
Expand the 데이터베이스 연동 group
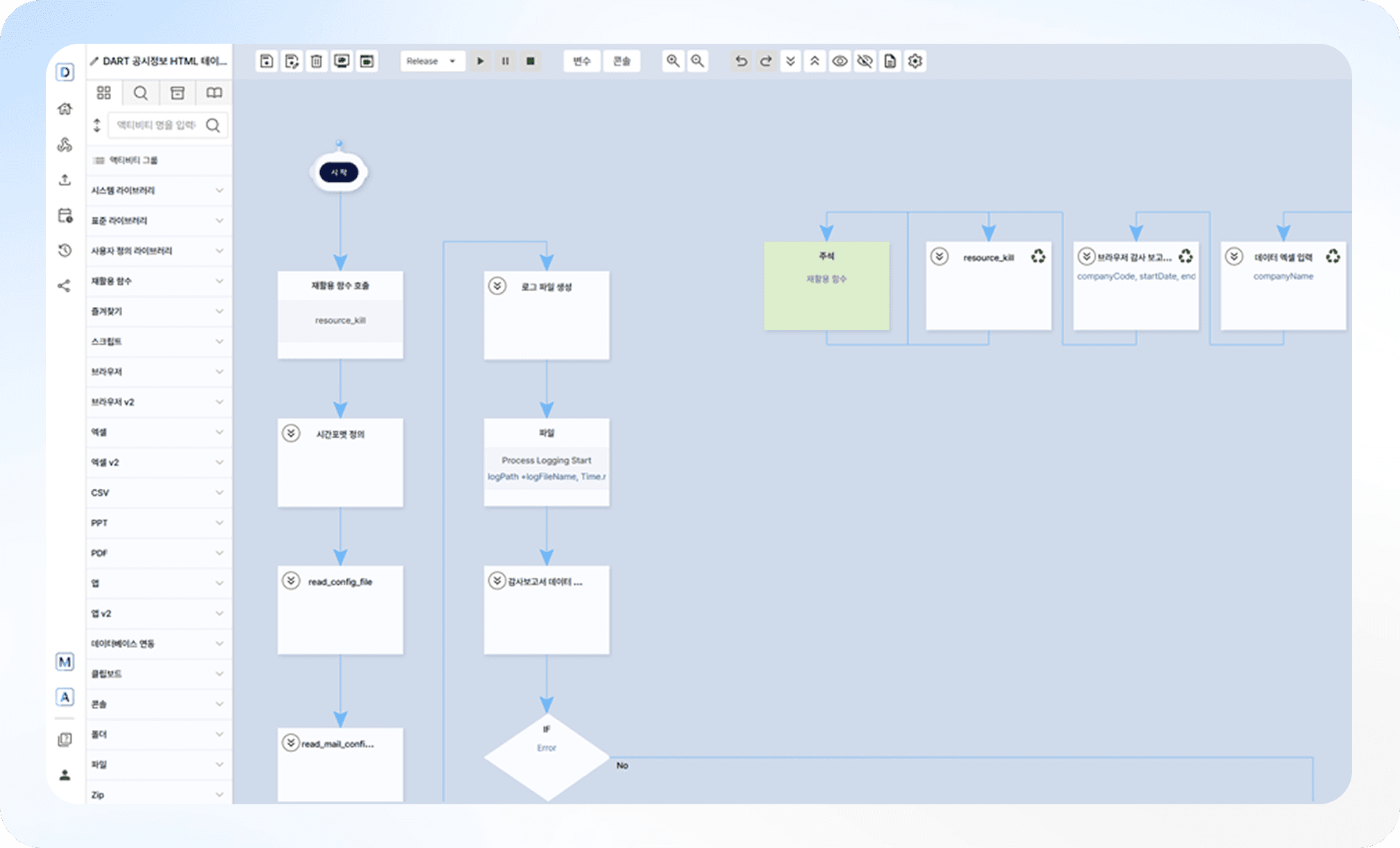159,644
